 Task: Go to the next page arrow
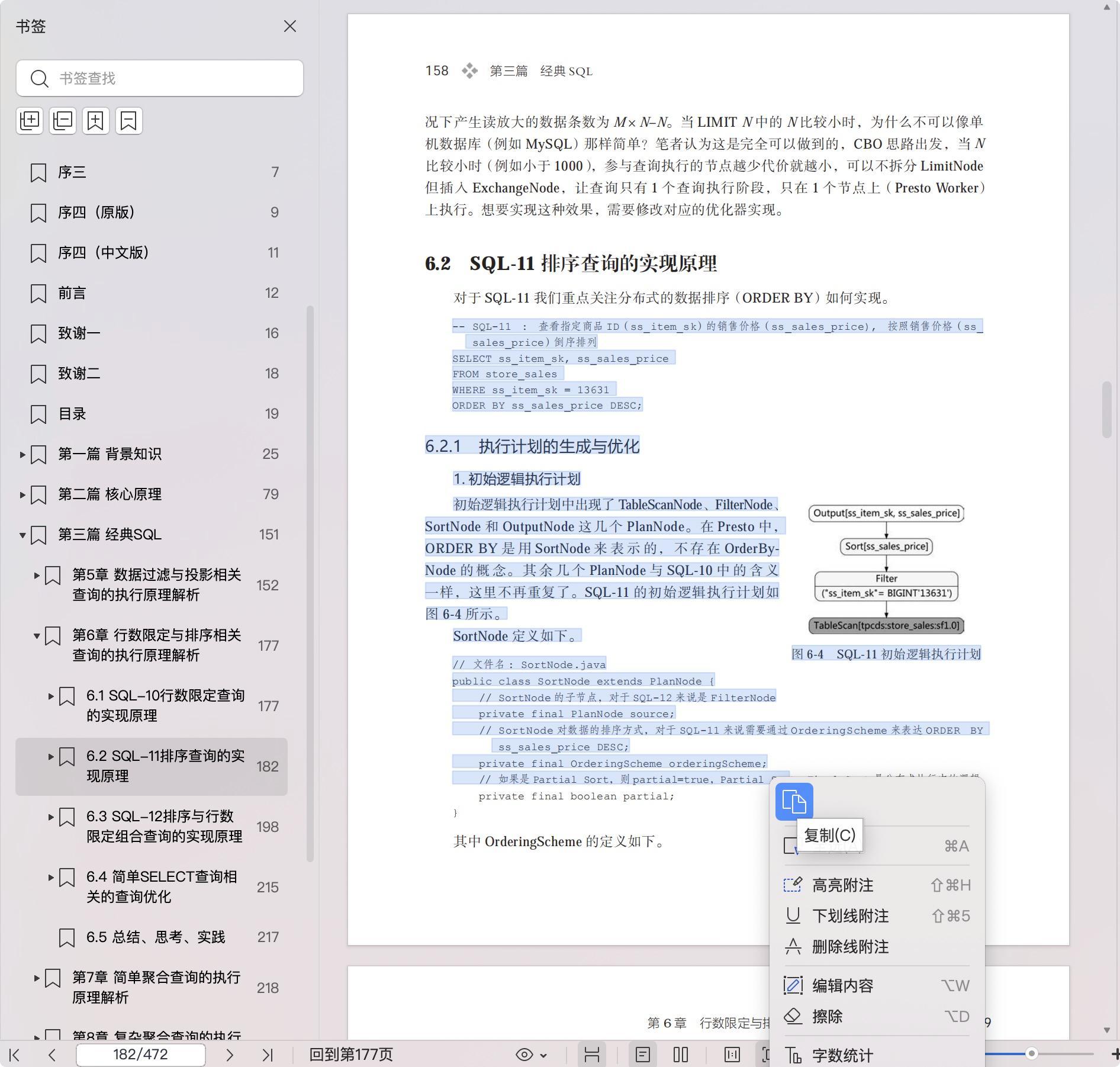(x=230, y=1055)
